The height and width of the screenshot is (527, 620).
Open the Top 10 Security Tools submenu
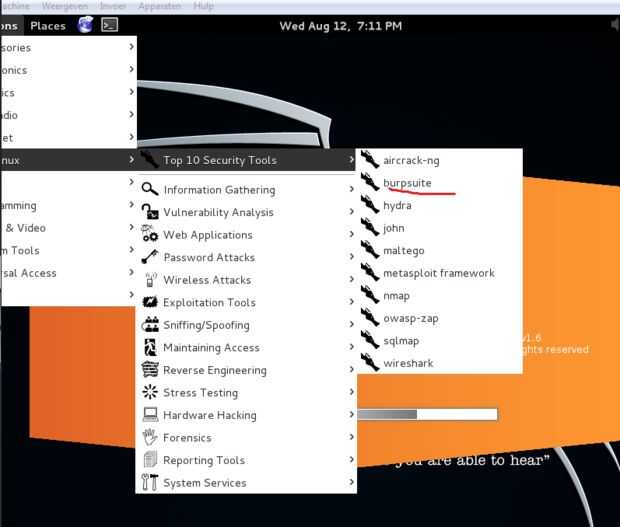click(246, 160)
